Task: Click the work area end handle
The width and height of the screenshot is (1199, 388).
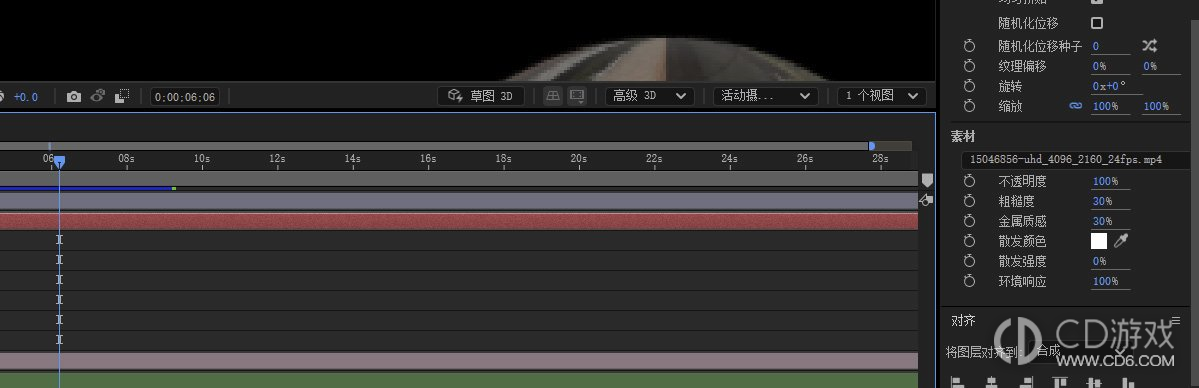Action: click(x=872, y=145)
